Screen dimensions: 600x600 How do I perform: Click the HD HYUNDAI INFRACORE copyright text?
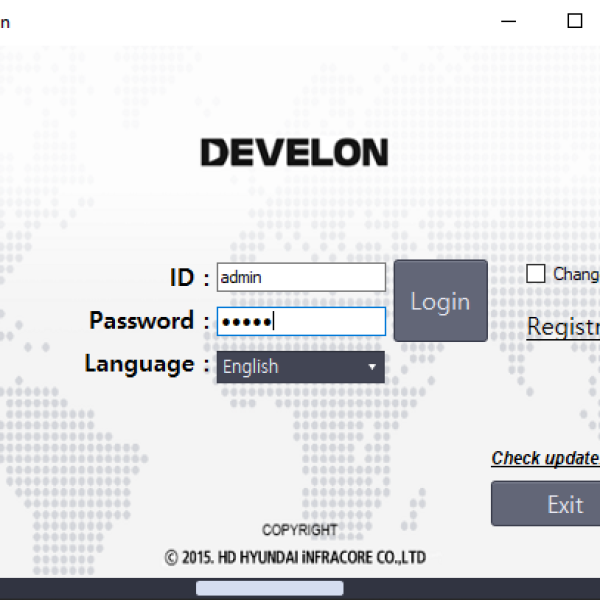295,558
